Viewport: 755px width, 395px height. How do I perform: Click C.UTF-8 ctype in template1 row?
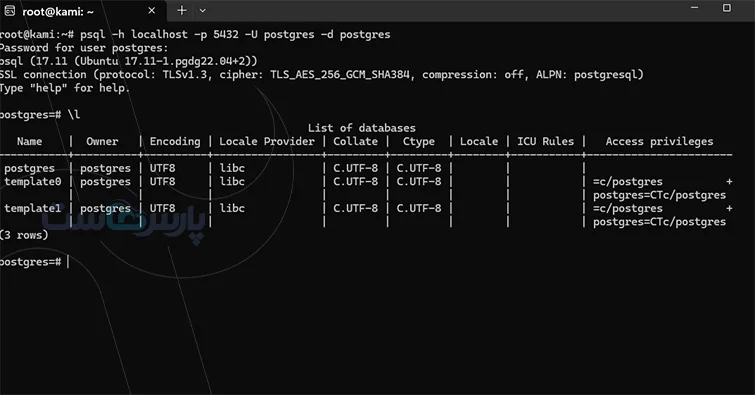(419, 209)
